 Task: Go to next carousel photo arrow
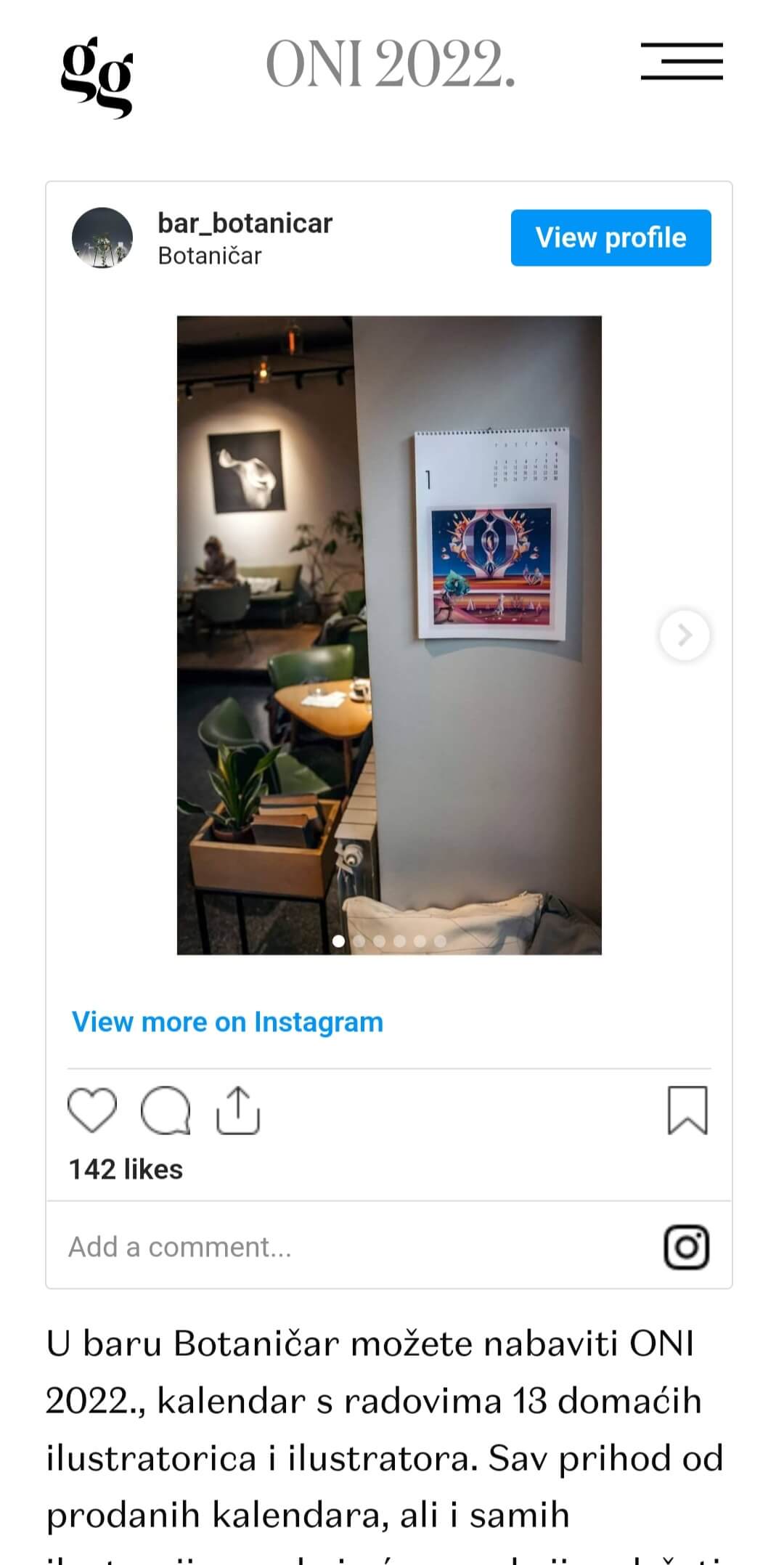684,635
